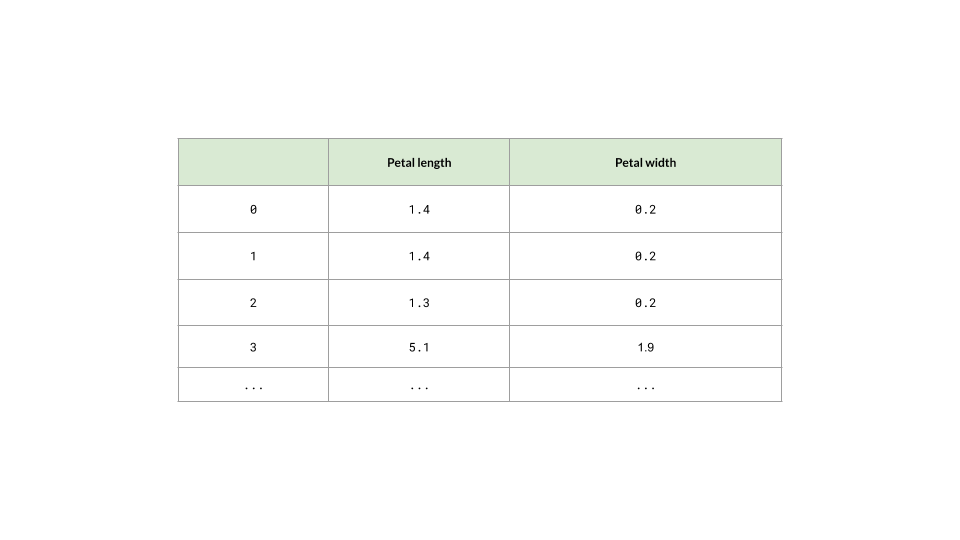This screenshot has height=540, width=960.
Task: Click the 5.1 petal length cell
Action: tap(419, 347)
